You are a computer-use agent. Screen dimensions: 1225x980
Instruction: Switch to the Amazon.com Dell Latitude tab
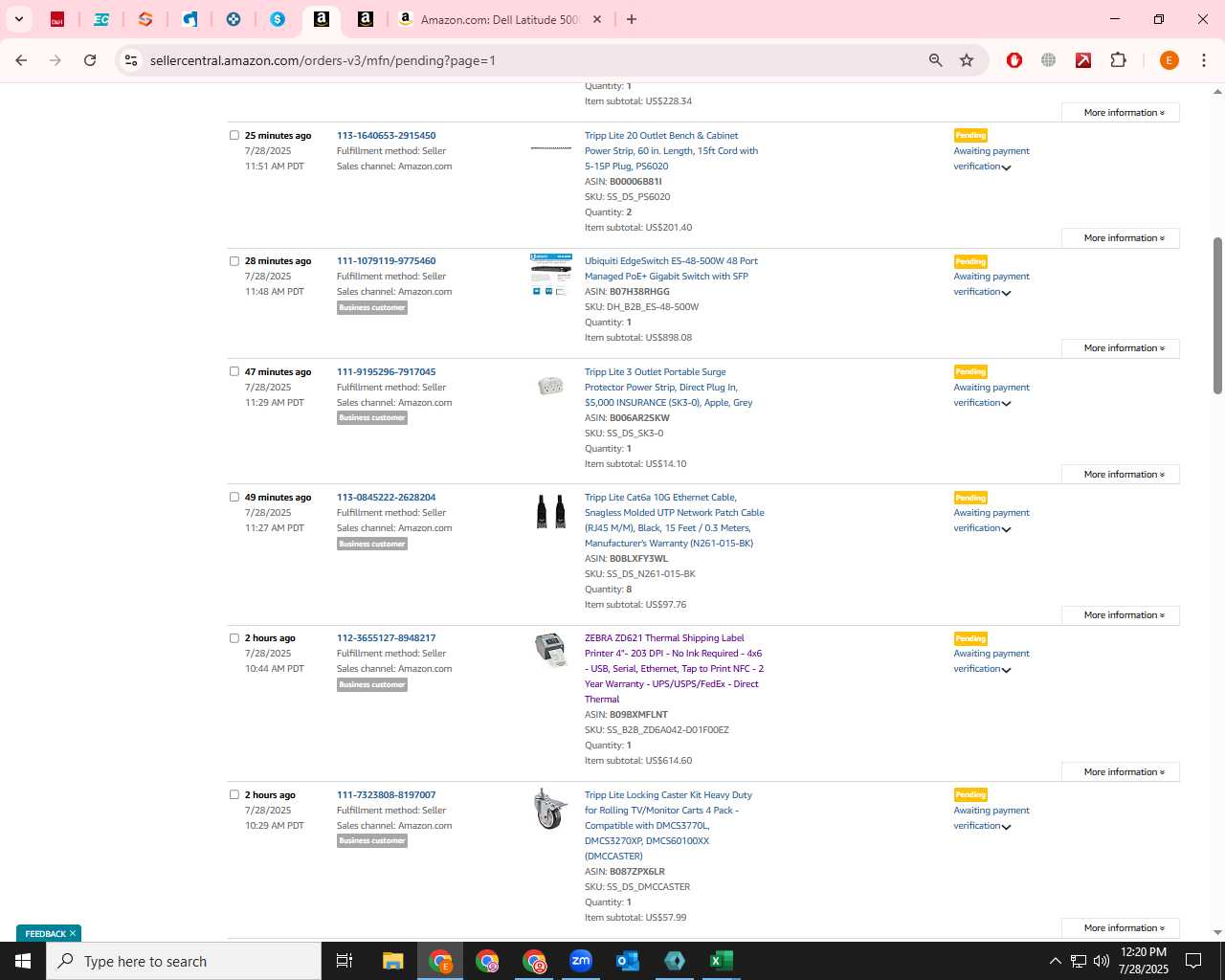(500, 19)
